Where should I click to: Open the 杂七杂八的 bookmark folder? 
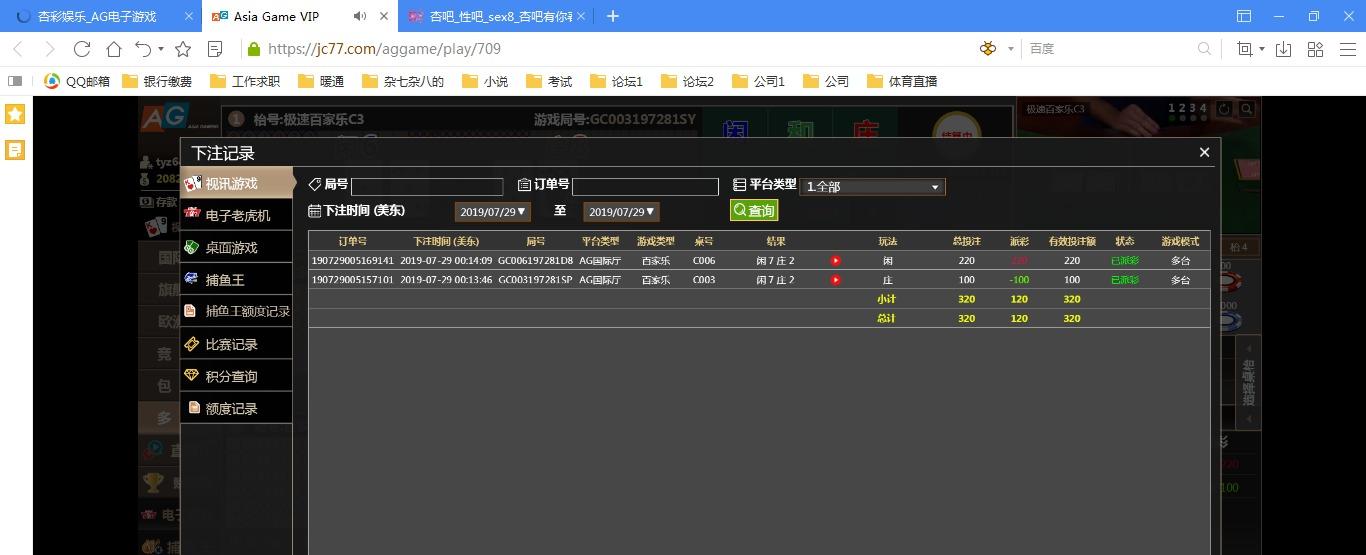(403, 81)
